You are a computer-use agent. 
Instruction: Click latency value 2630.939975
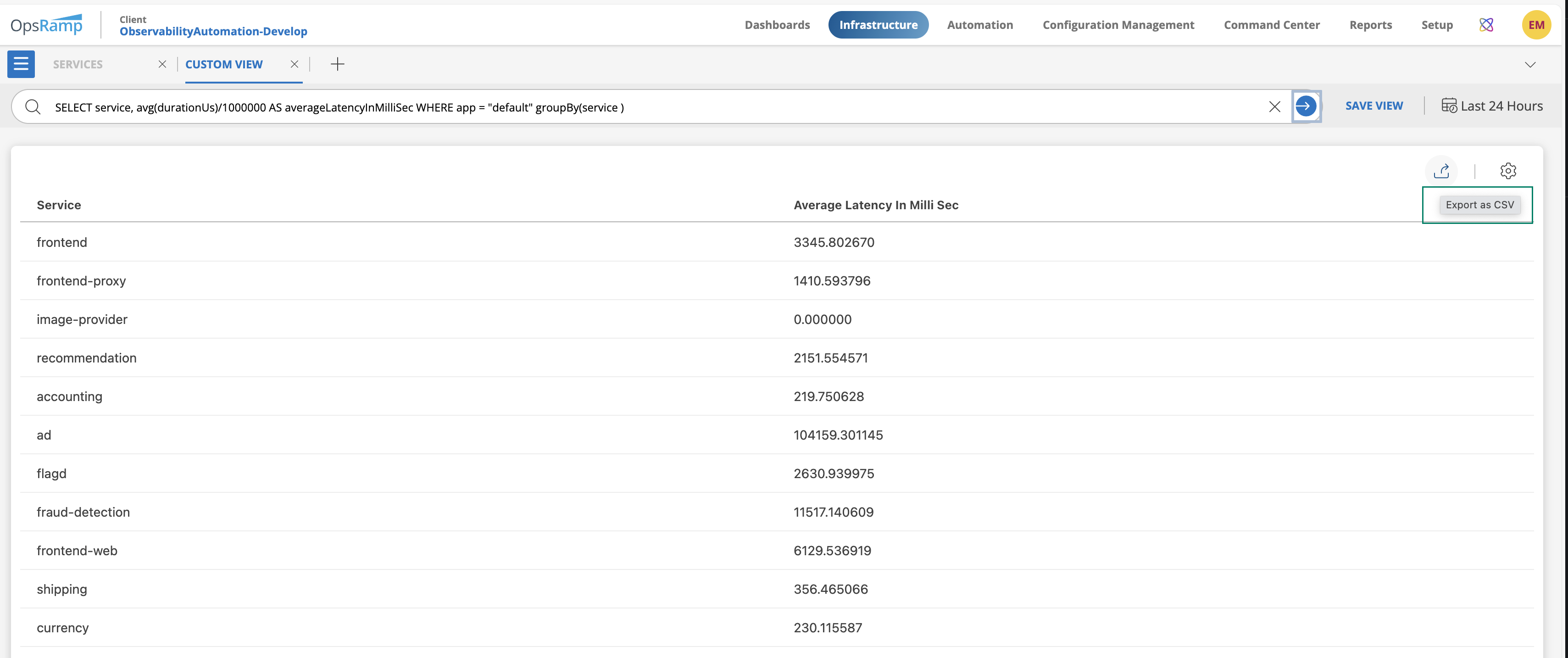[x=834, y=474]
